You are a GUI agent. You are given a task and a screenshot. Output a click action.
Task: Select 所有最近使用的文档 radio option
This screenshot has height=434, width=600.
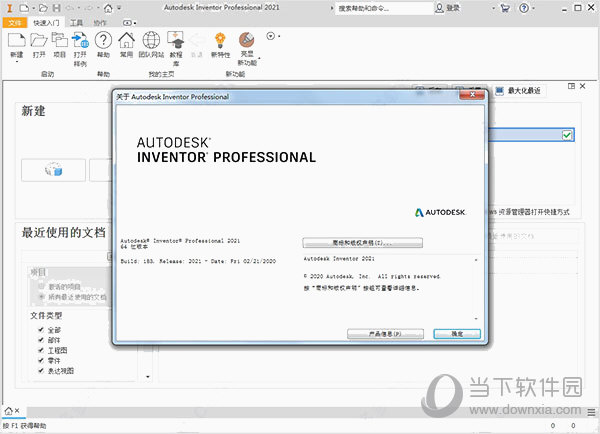41,297
